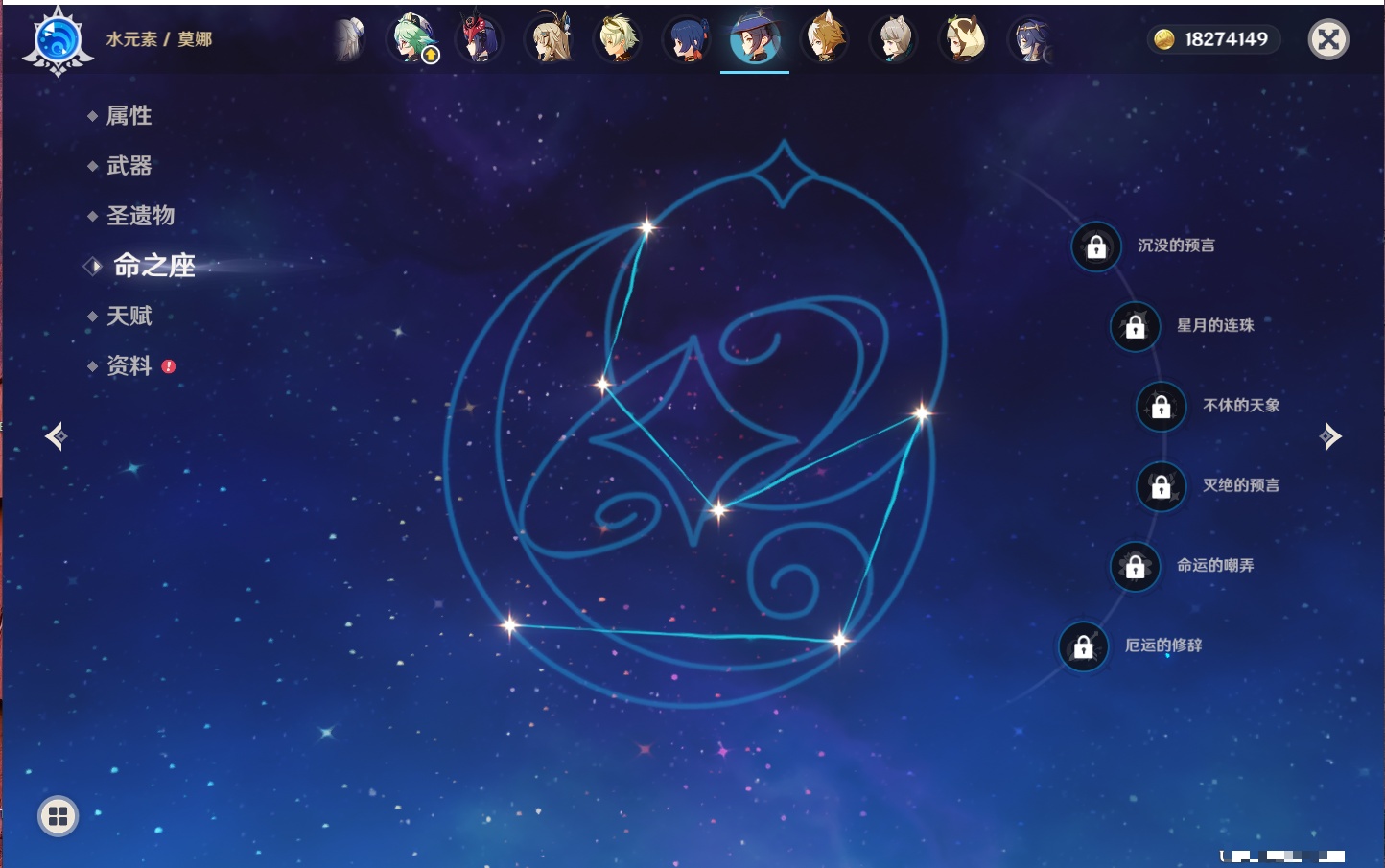
Task: Select character portrait wearing red tengu mask
Action: click(x=479, y=39)
